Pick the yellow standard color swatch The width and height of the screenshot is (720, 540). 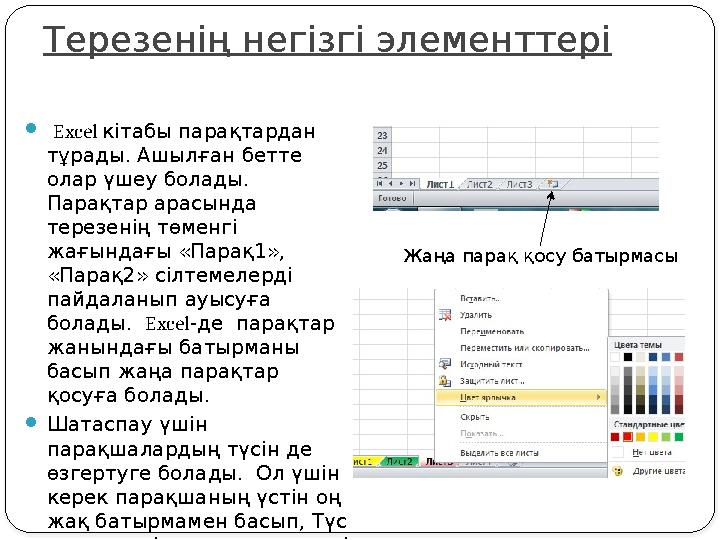tap(653, 437)
